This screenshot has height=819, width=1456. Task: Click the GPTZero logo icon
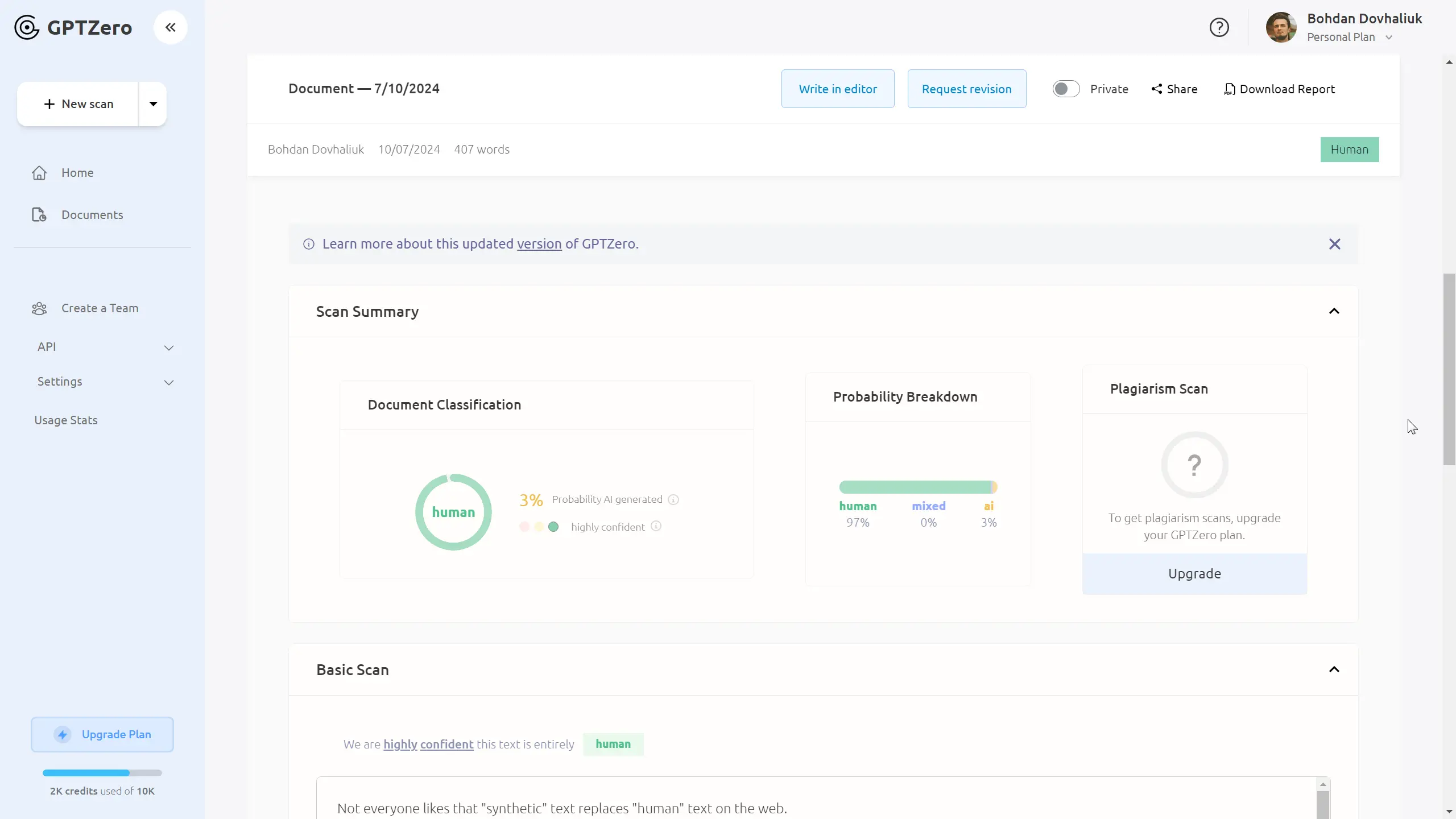[27, 27]
